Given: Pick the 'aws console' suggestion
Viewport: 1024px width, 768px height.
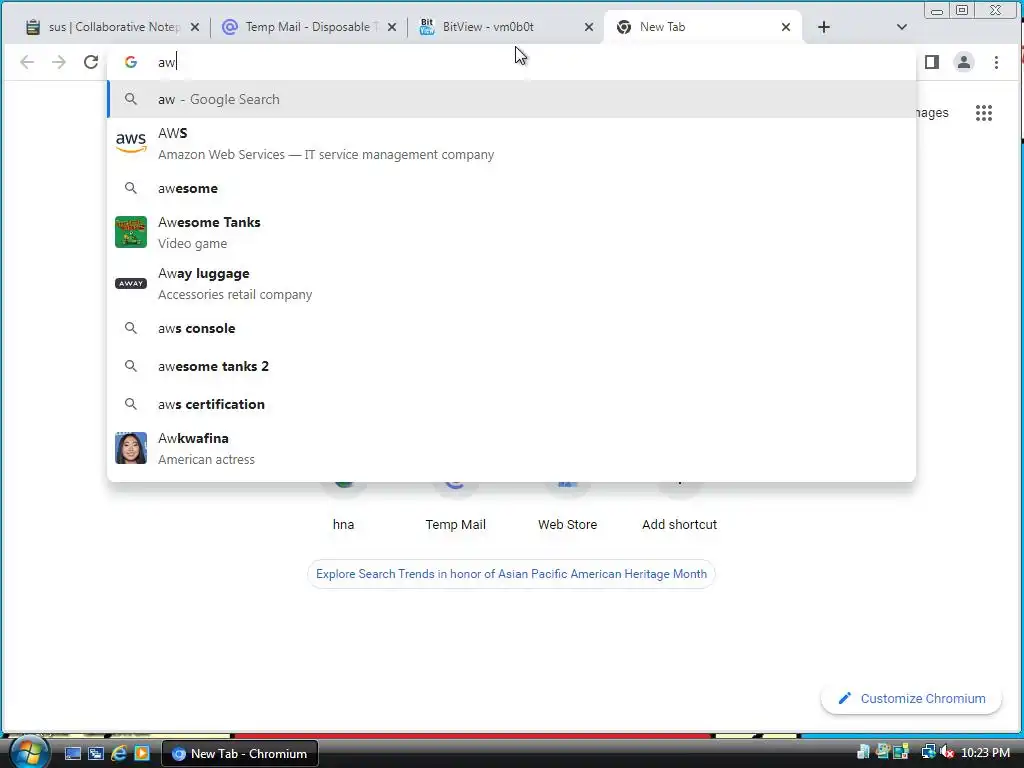Looking at the screenshot, I should (x=511, y=328).
